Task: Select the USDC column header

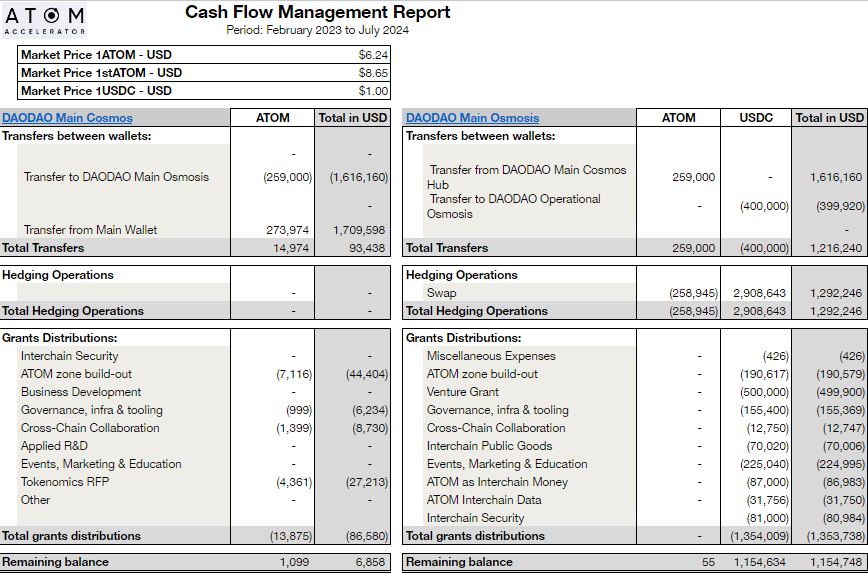Action: click(755, 118)
